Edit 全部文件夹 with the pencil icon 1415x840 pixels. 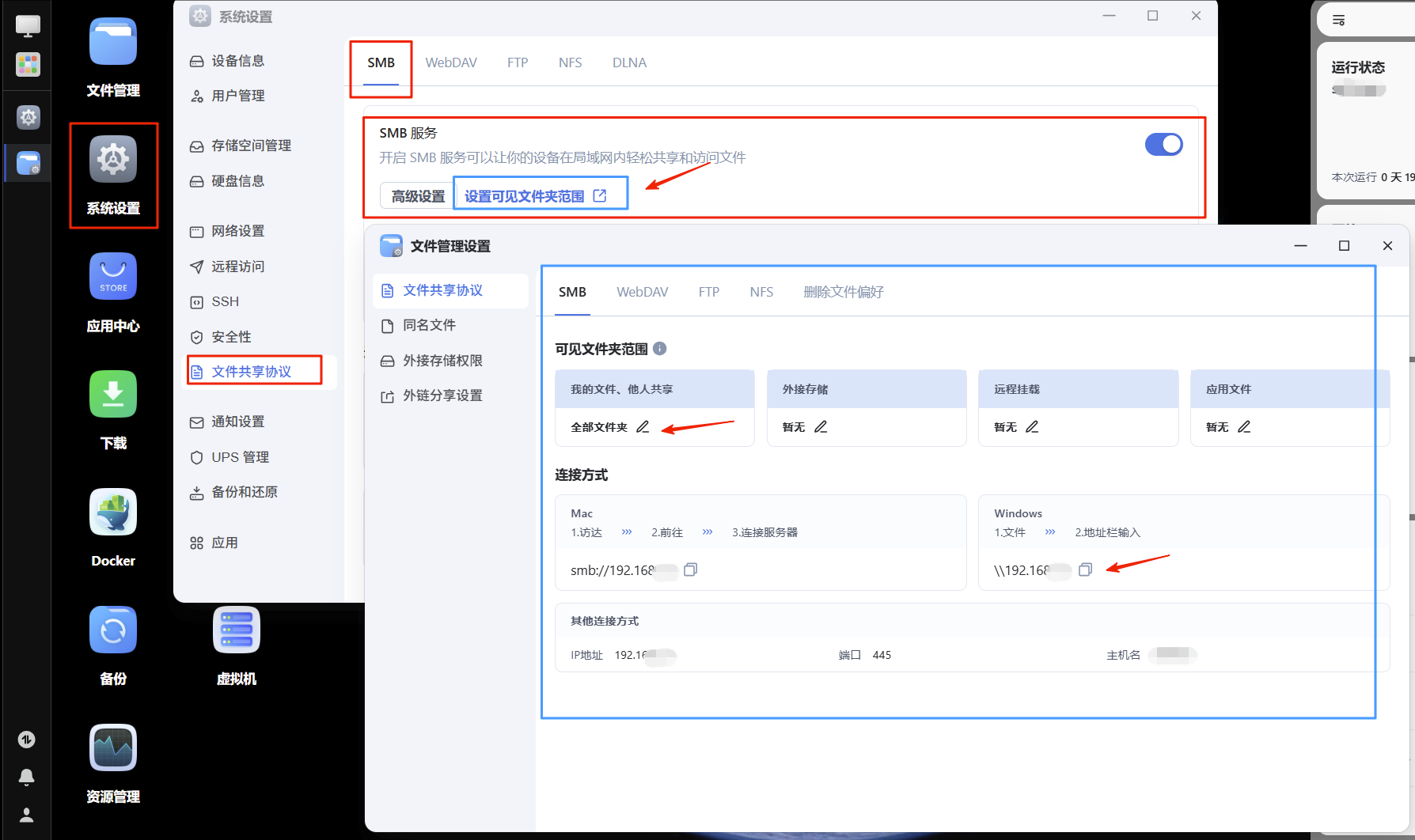pyautogui.click(x=643, y=427)
